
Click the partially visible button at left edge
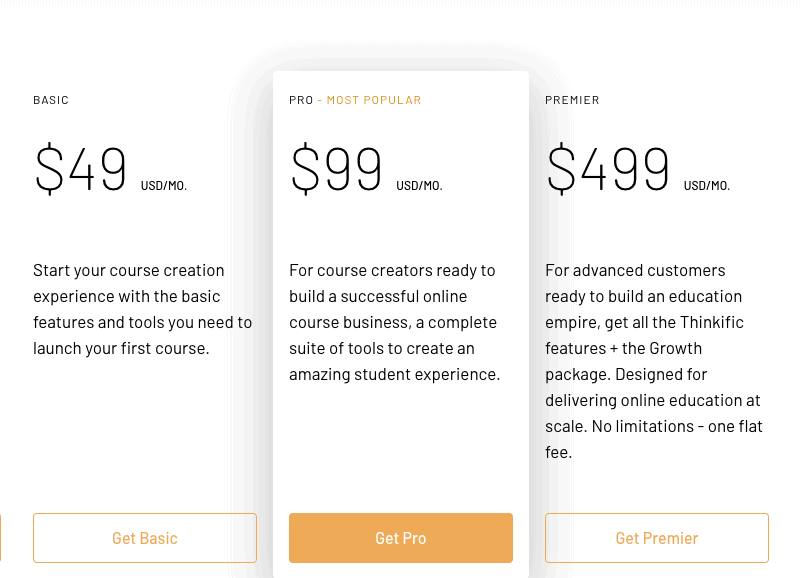tap(1, 538)
